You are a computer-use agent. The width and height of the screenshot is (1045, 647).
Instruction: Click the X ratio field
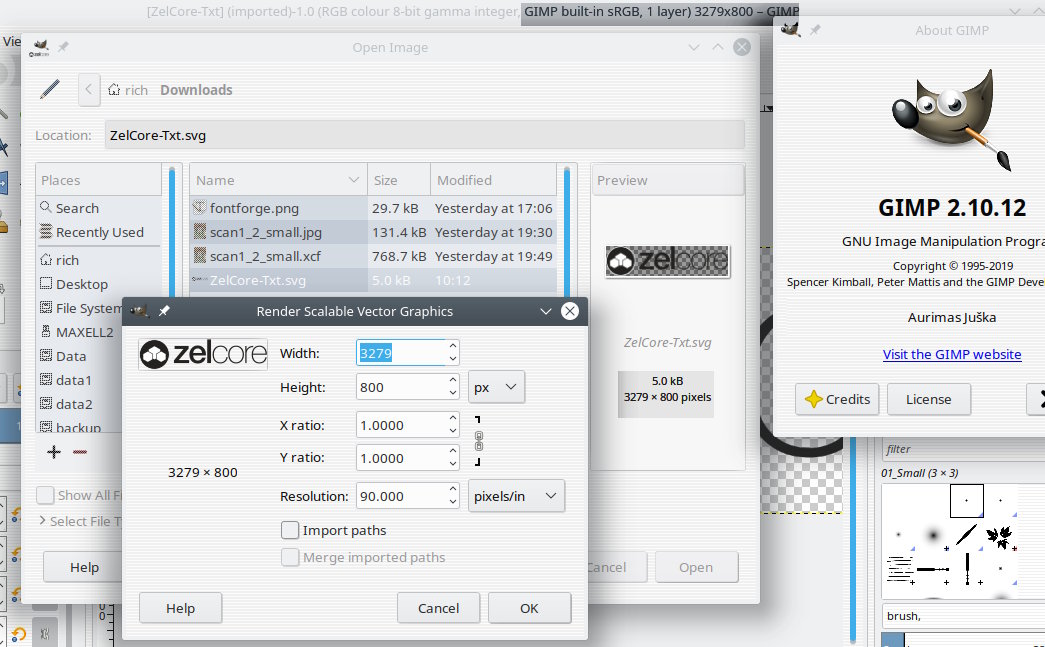(401, 425)
